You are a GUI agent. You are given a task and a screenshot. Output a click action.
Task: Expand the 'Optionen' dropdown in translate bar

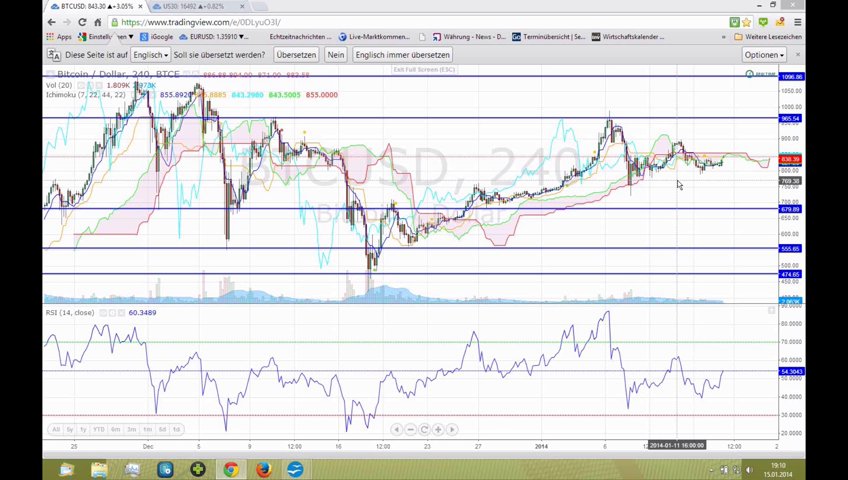(x=764, y=55)
